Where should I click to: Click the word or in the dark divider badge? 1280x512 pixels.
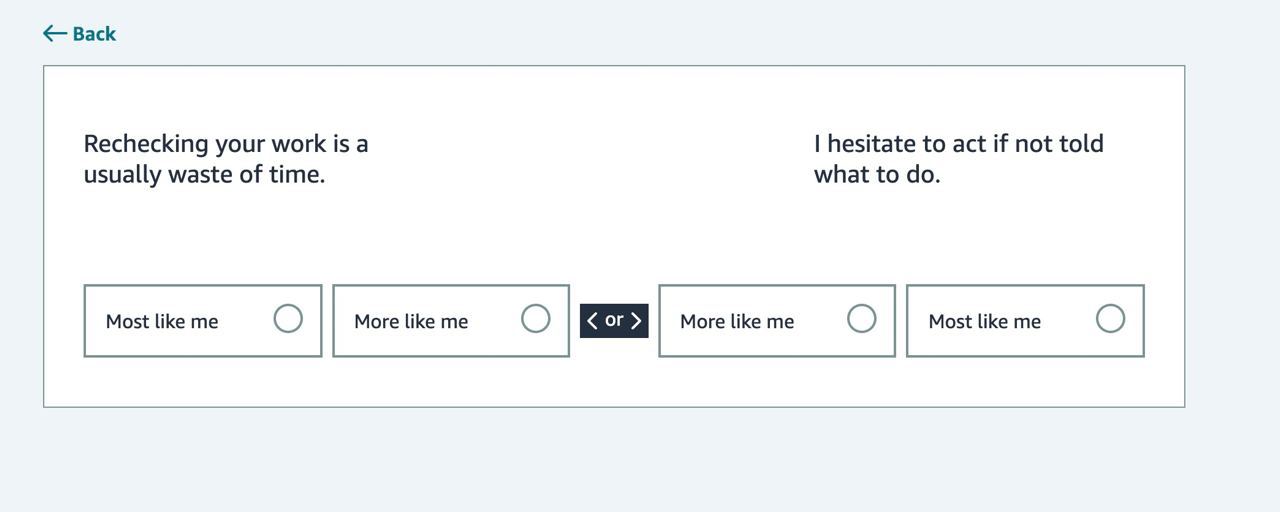tap(614, 320)
